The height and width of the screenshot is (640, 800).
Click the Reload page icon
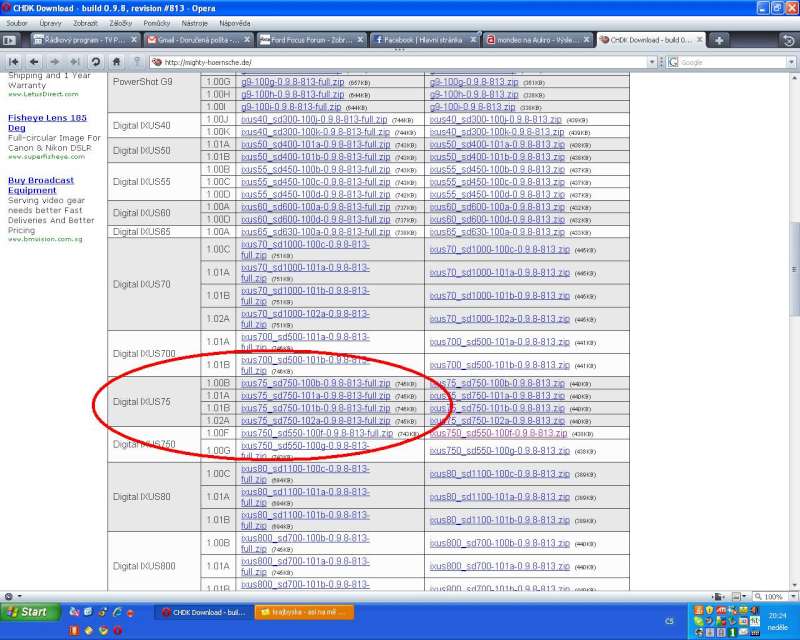[95, 61]
